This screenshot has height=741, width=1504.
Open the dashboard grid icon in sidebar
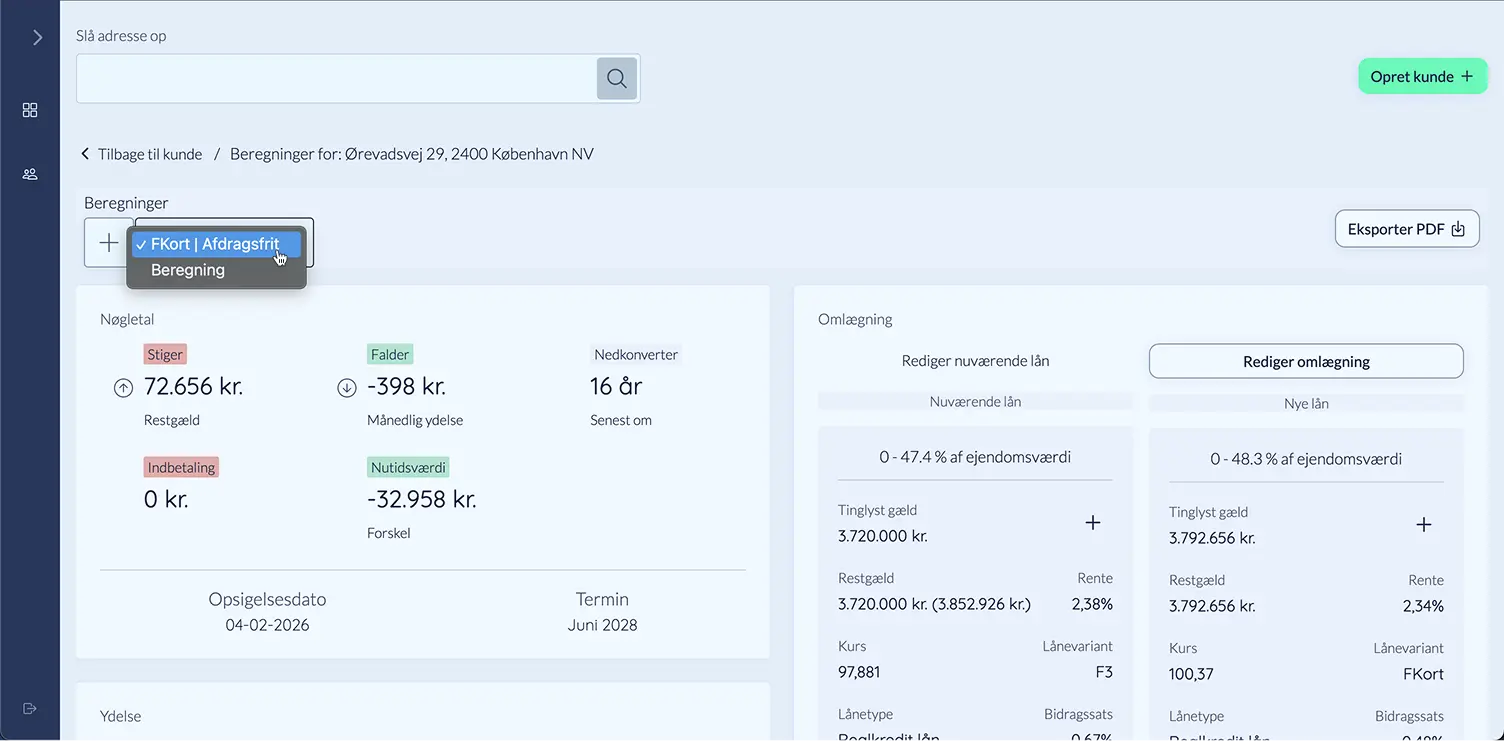pos(30,110)
